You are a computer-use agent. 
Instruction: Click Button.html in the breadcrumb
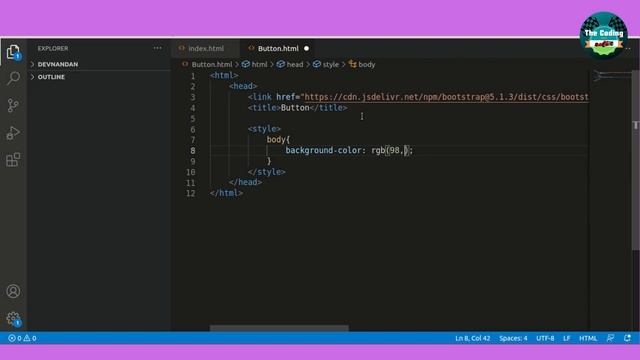[212, 64]
